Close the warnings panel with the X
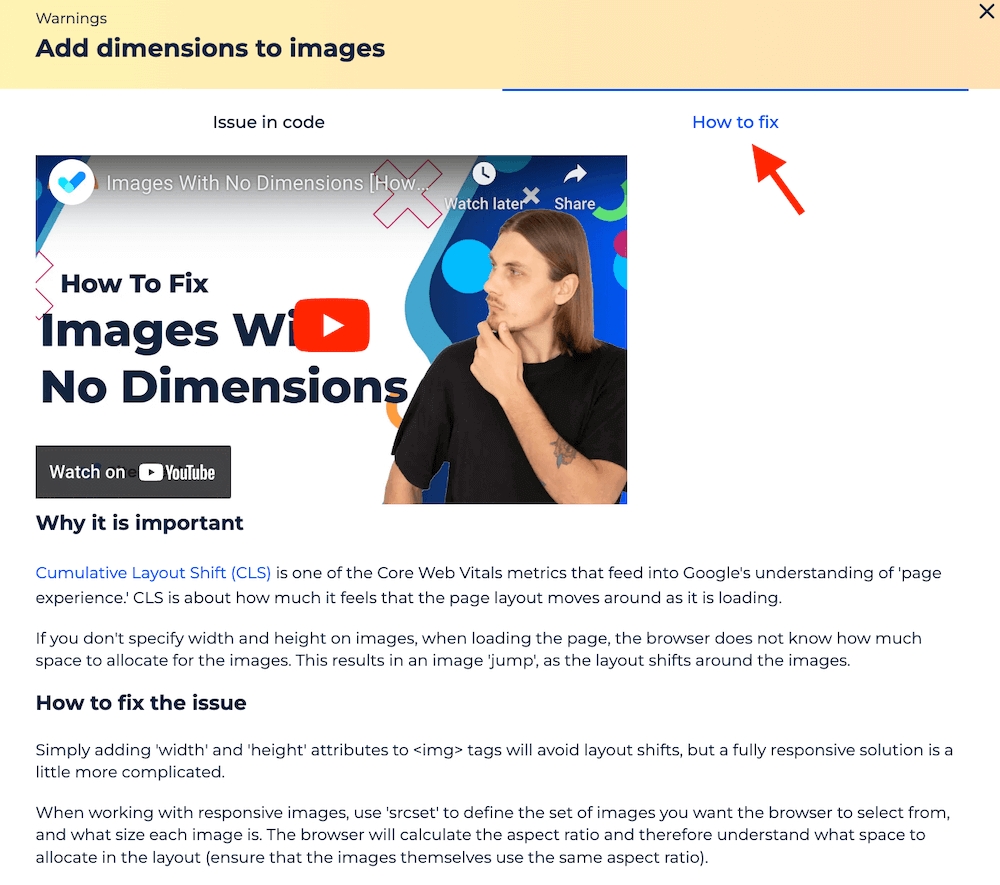Image resolution: width=1000 pixels, height=885 pixels. 986,11
